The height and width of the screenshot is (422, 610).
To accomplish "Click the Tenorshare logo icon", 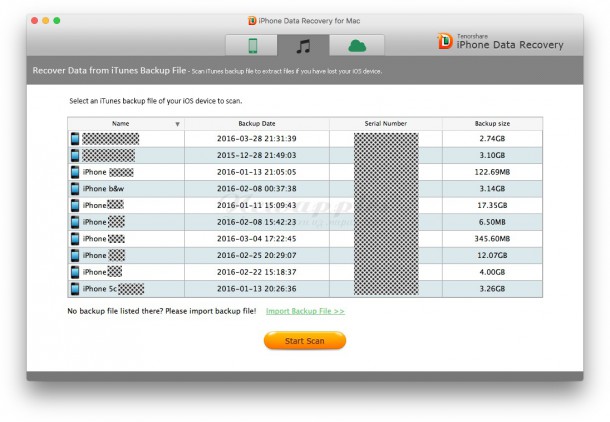I will click(445, 41).
